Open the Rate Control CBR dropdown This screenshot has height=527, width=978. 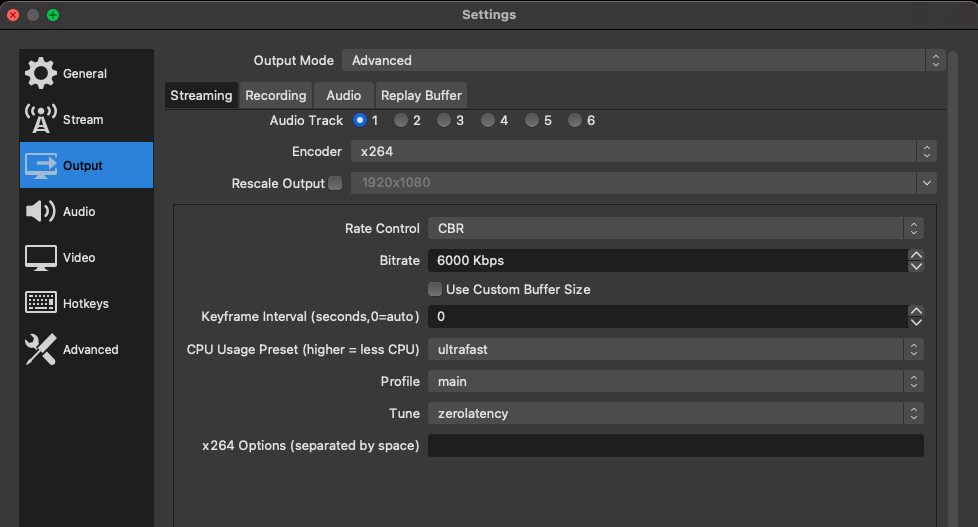click(675, 228)
